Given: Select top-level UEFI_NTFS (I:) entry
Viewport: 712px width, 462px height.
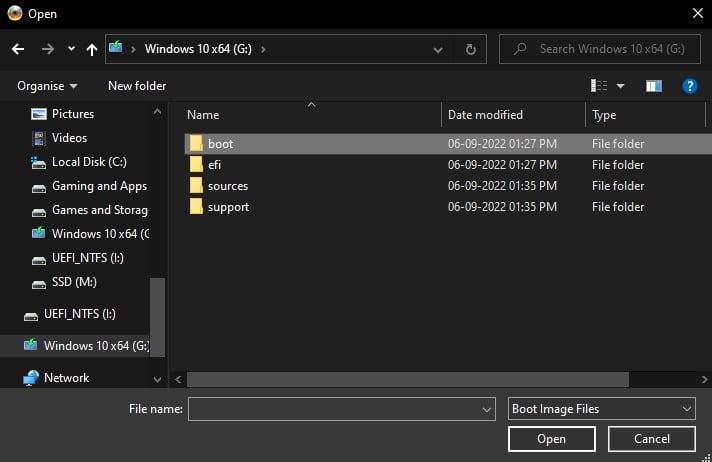Looking at the screenshot, I should 79,314.
